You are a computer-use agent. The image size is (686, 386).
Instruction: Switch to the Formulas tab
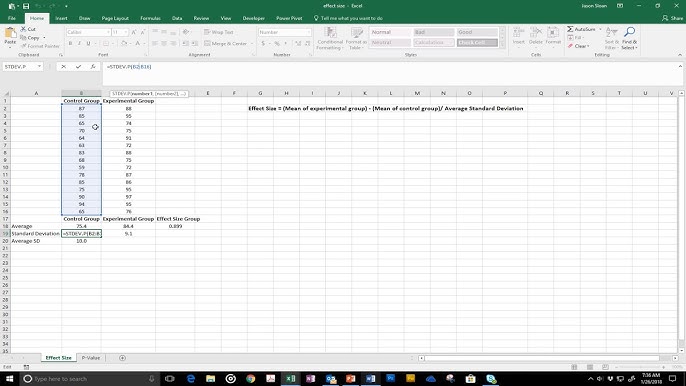[150, 18]
